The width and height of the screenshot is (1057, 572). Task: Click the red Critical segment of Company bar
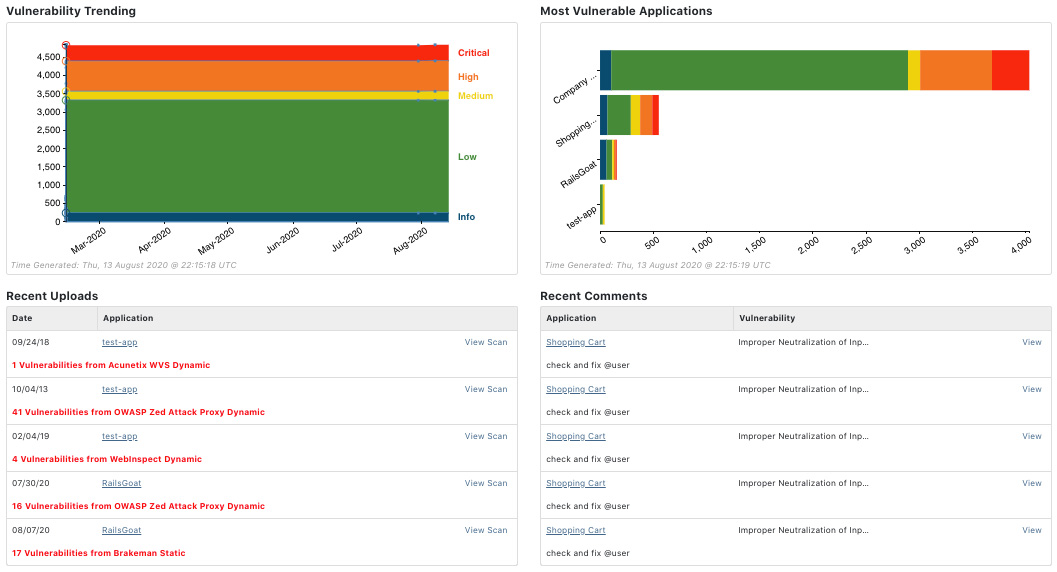(1010, 70)
